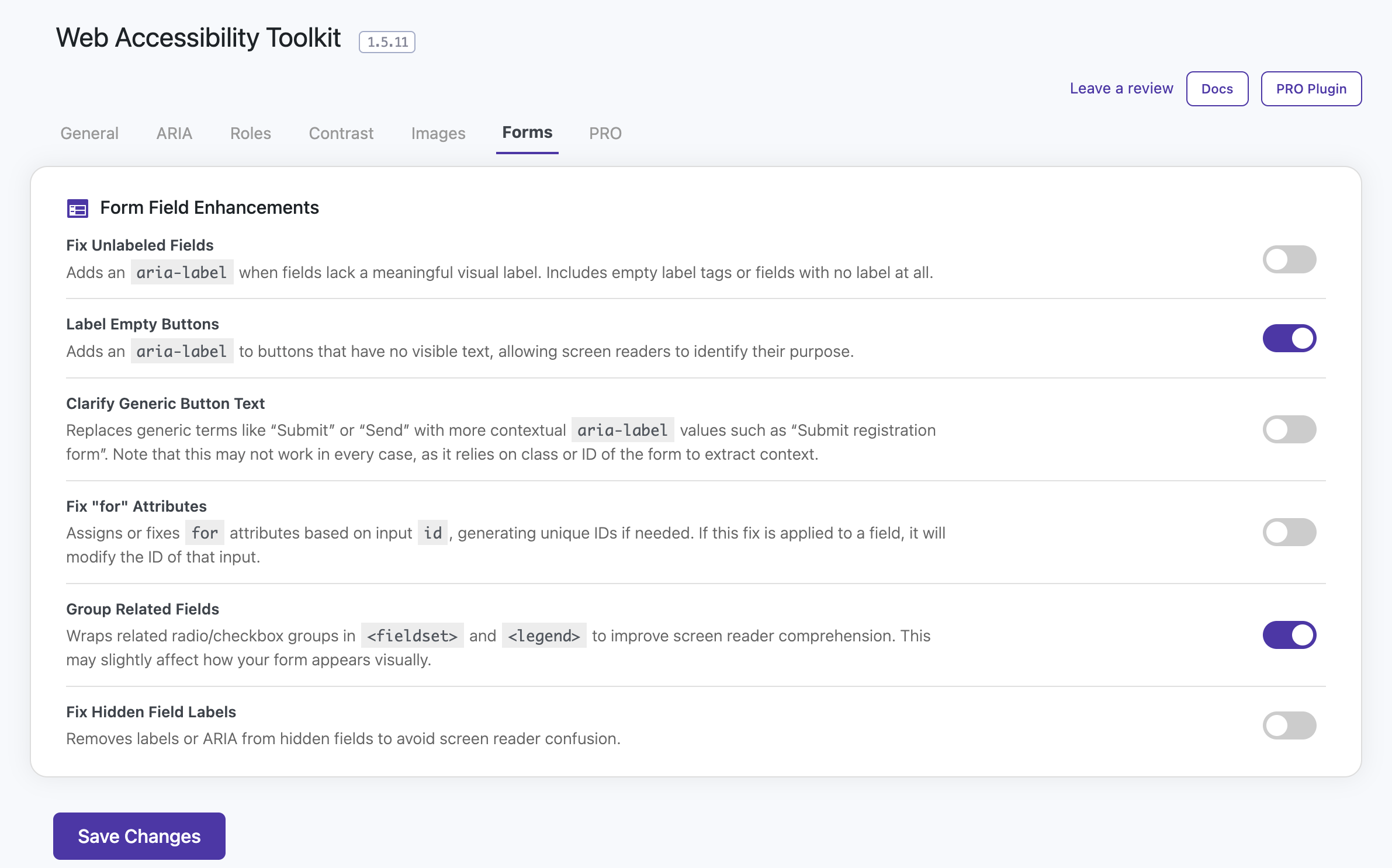Click the Form Field Enhancements section icon
1392x868 pixels.
pyautogui.click(x=77, y=208)
